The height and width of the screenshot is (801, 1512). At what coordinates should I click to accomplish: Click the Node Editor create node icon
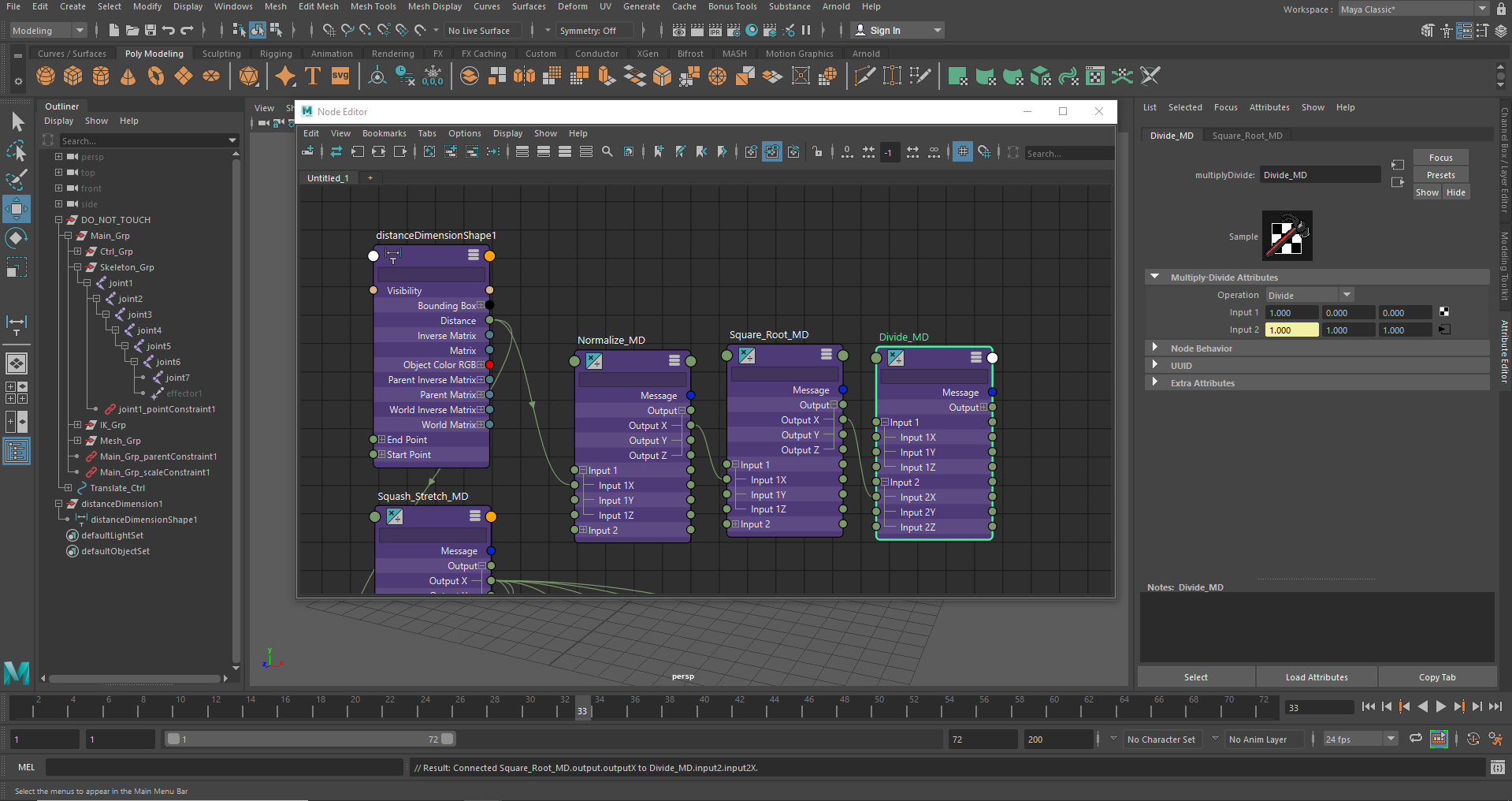click(x=308, y=151)
